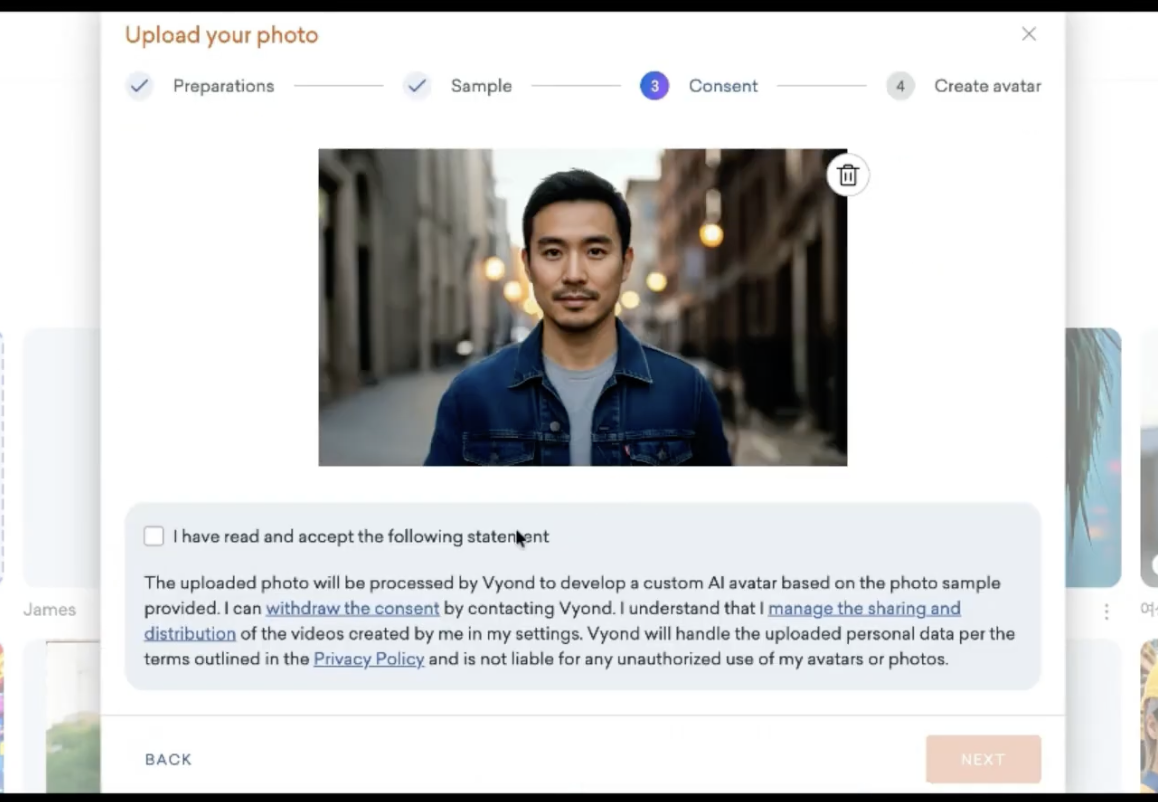The image size is (1158, 802).
Task: Close the Upload your photo dialog
Action: click(x=1028, y=34)
